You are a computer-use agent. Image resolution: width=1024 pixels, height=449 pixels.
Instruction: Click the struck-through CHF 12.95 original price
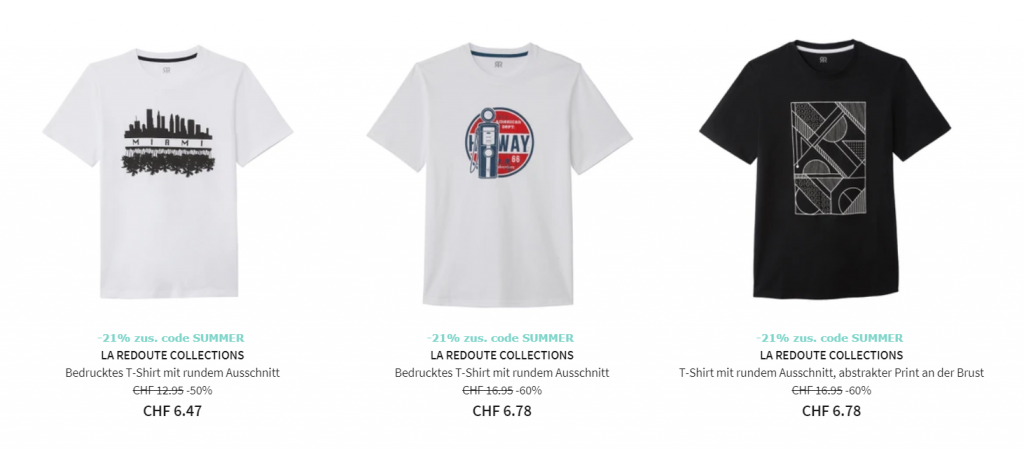point(158,391)
